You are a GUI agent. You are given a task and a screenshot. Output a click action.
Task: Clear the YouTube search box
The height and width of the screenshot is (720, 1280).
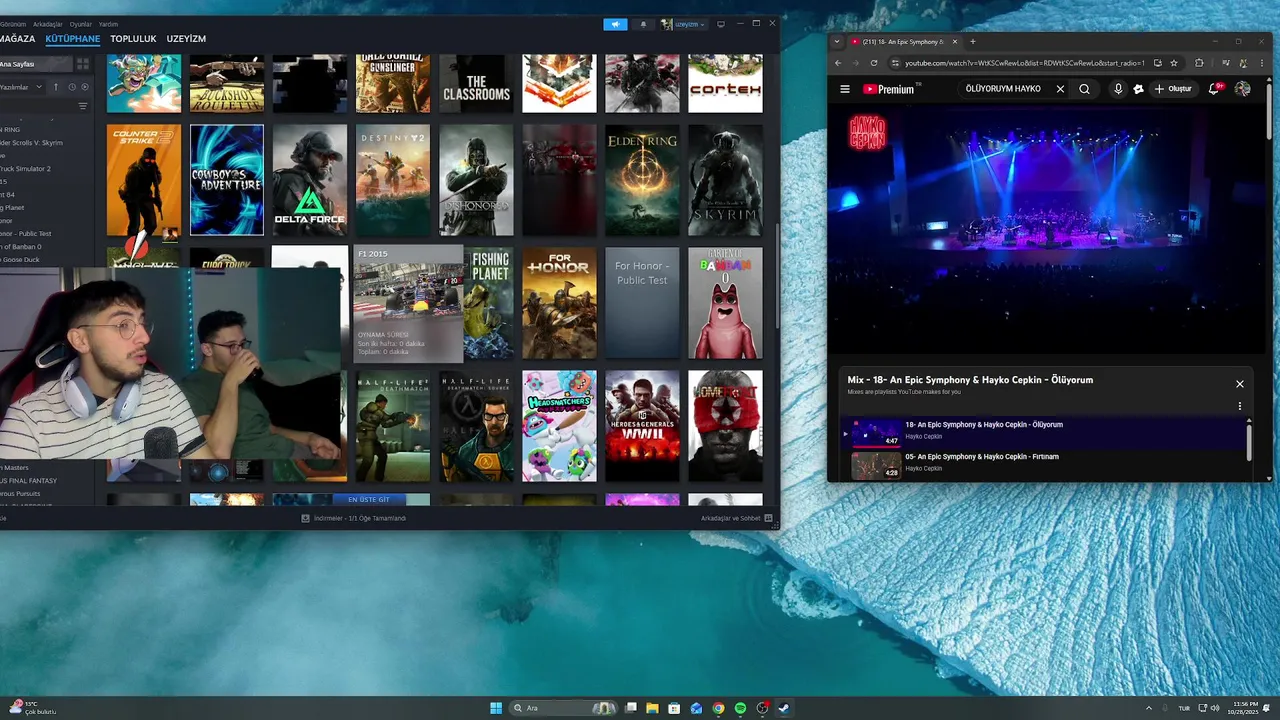[x=1060, y=89]
